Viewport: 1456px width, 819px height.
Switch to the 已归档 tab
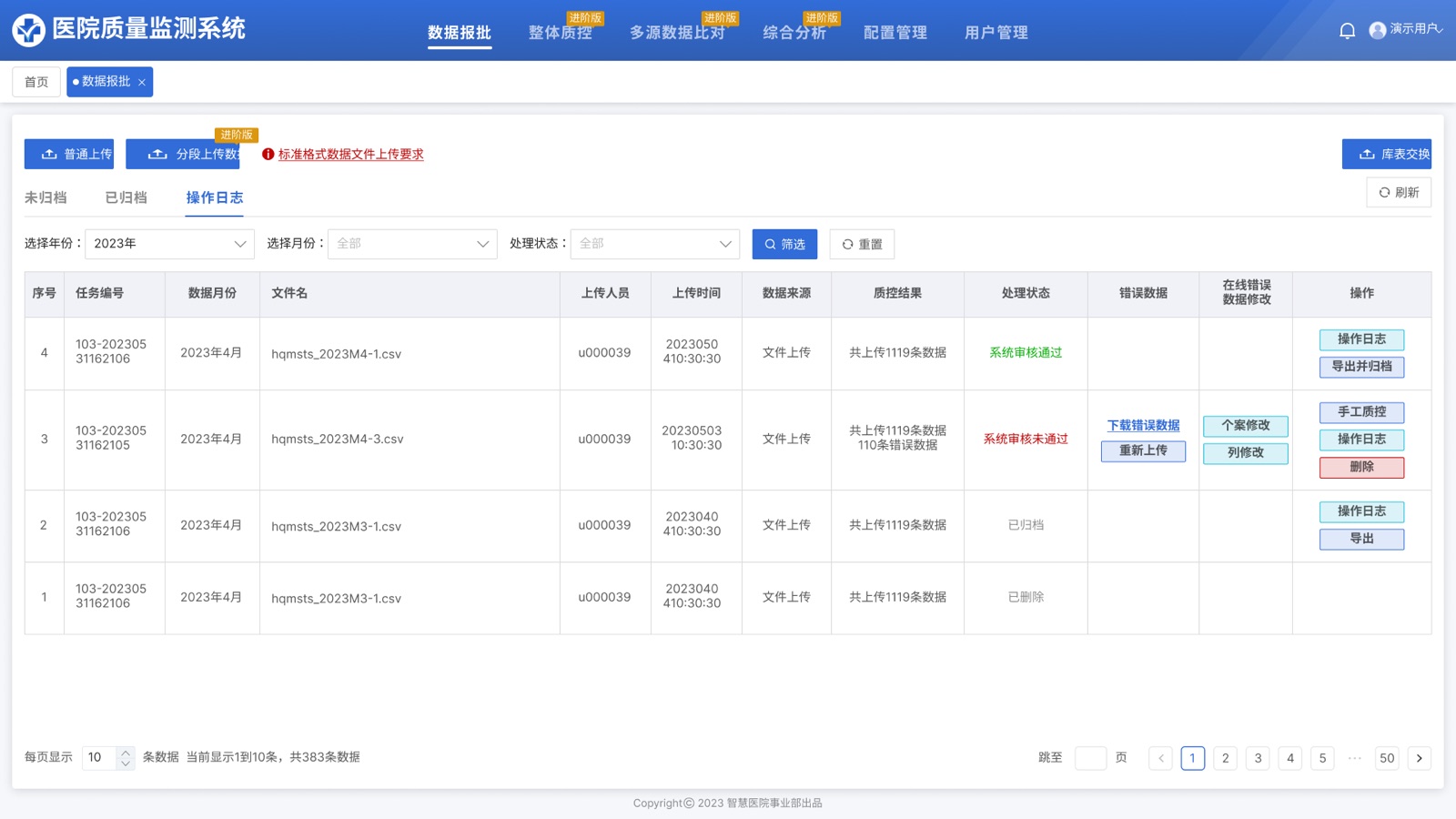[126, 197]
